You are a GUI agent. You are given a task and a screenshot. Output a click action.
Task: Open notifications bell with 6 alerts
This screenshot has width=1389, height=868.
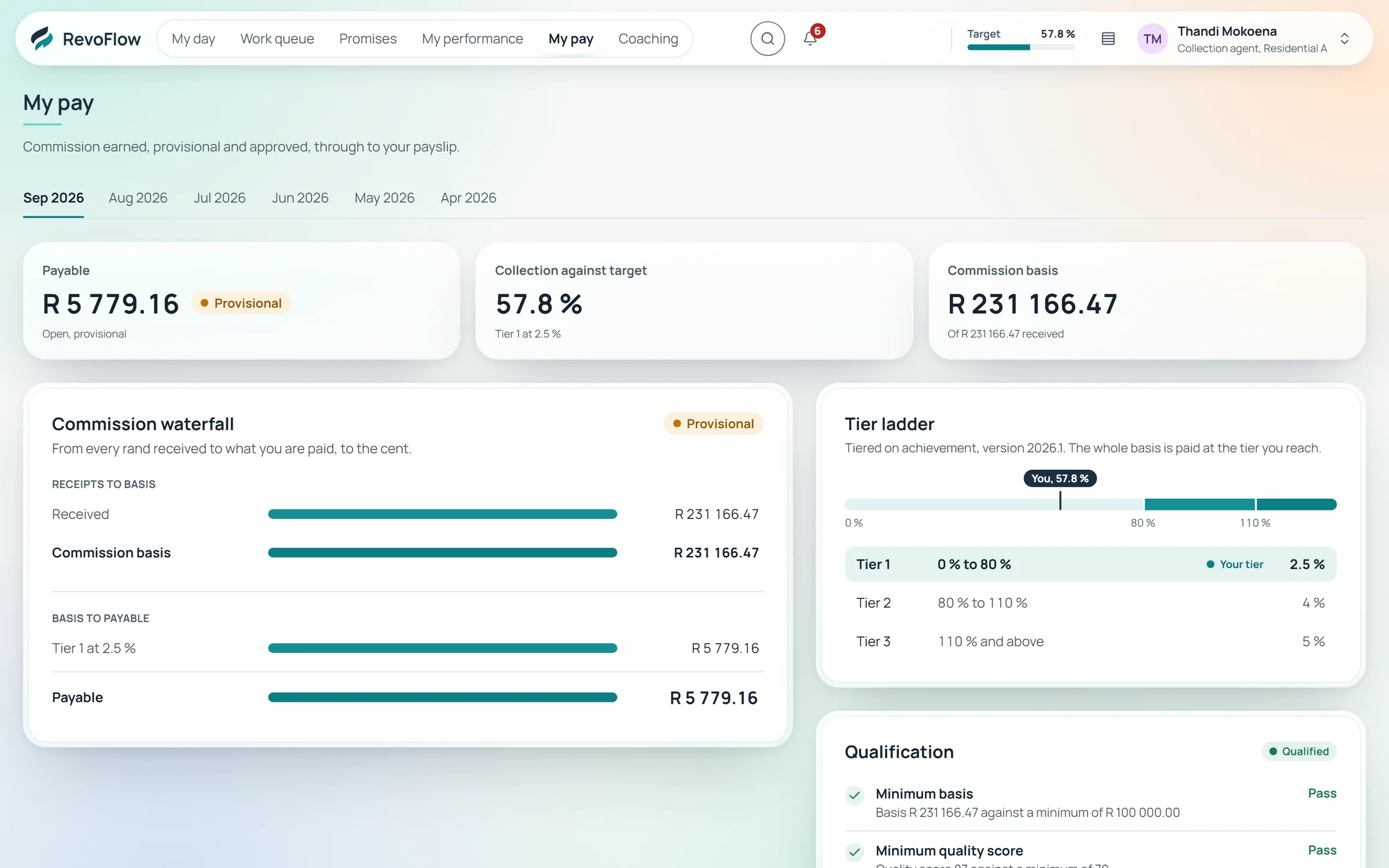811,38
